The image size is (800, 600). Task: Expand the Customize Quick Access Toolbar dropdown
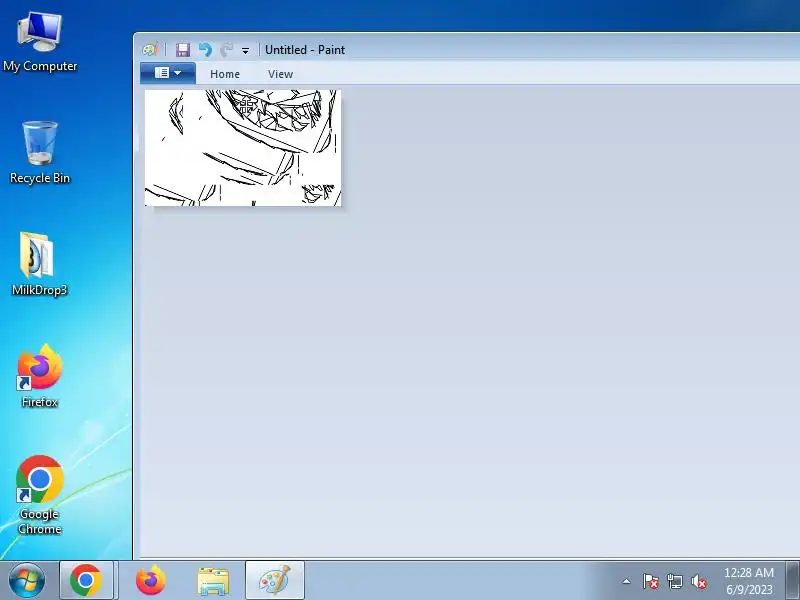[x=245, y=51]
